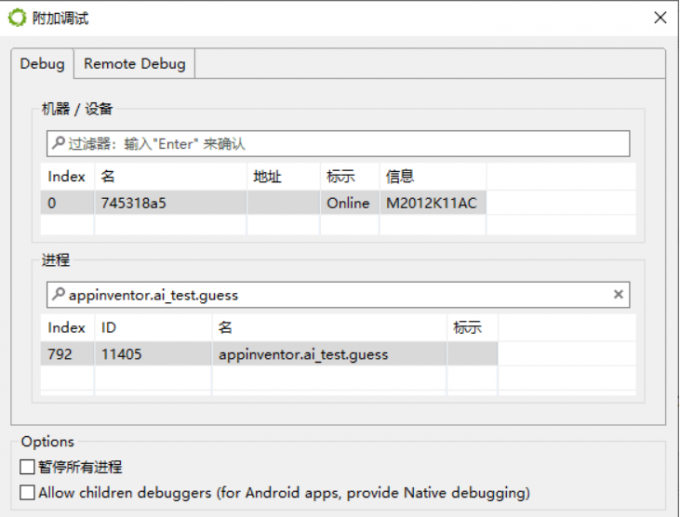Sort processes by the 标示 column header
This screenshot has height=517, width=680.
471,328
